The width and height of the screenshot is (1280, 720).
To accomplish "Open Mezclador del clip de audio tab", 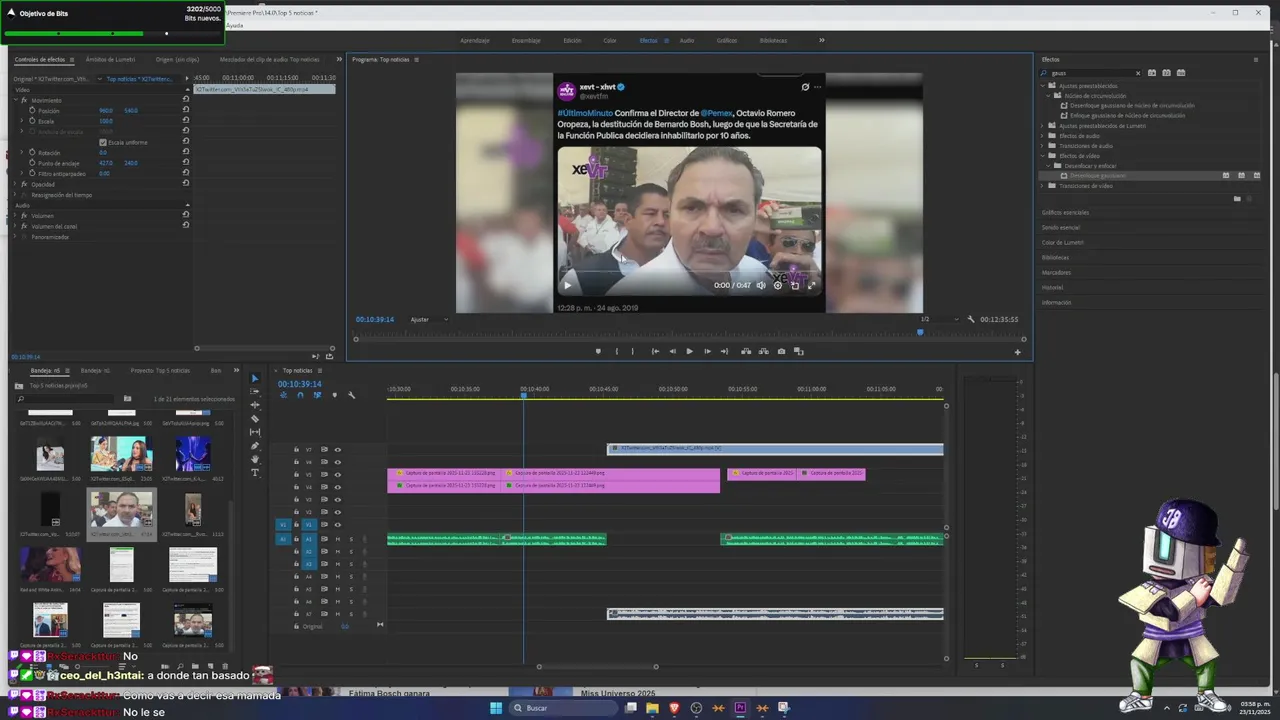I will pos(270,59).
